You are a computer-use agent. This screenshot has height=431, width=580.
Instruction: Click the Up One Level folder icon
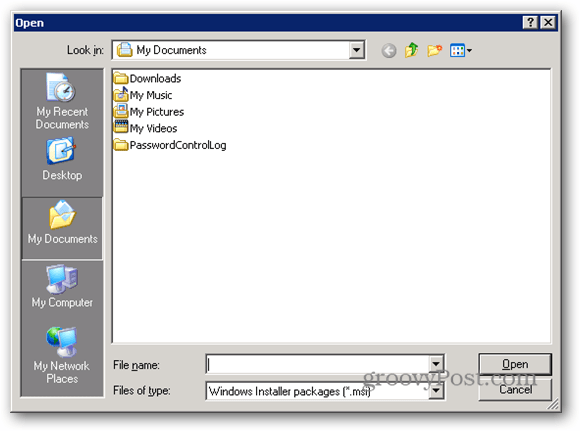point(411,50)
